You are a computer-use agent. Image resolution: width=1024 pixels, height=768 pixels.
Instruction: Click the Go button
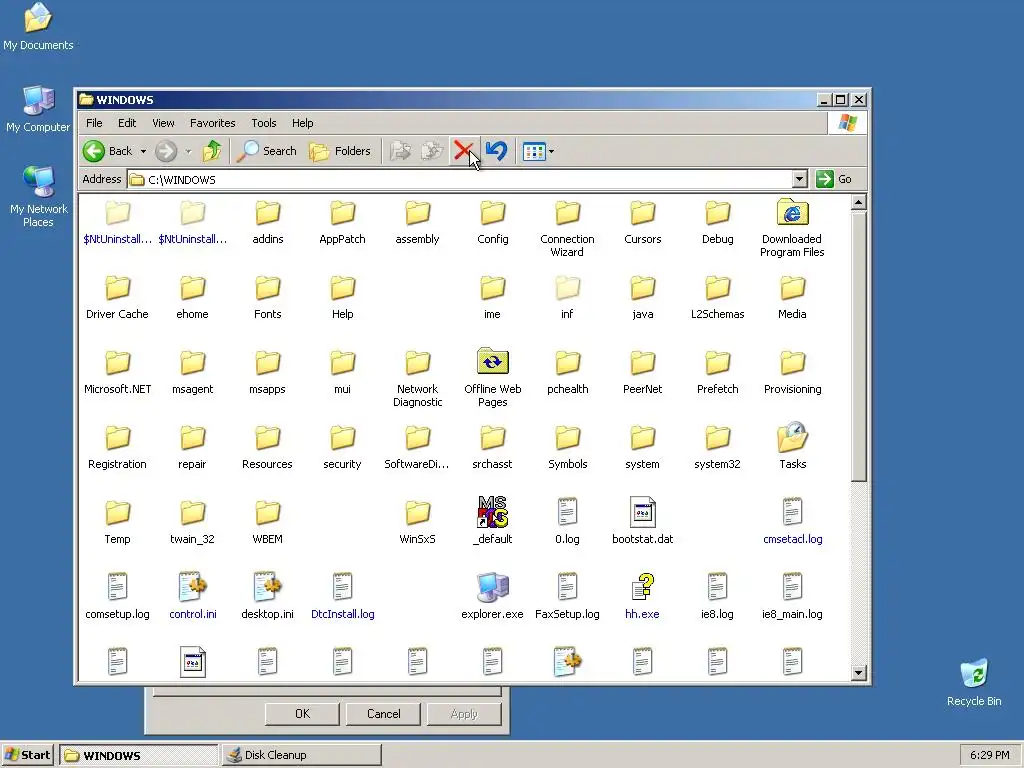(834, 179)
